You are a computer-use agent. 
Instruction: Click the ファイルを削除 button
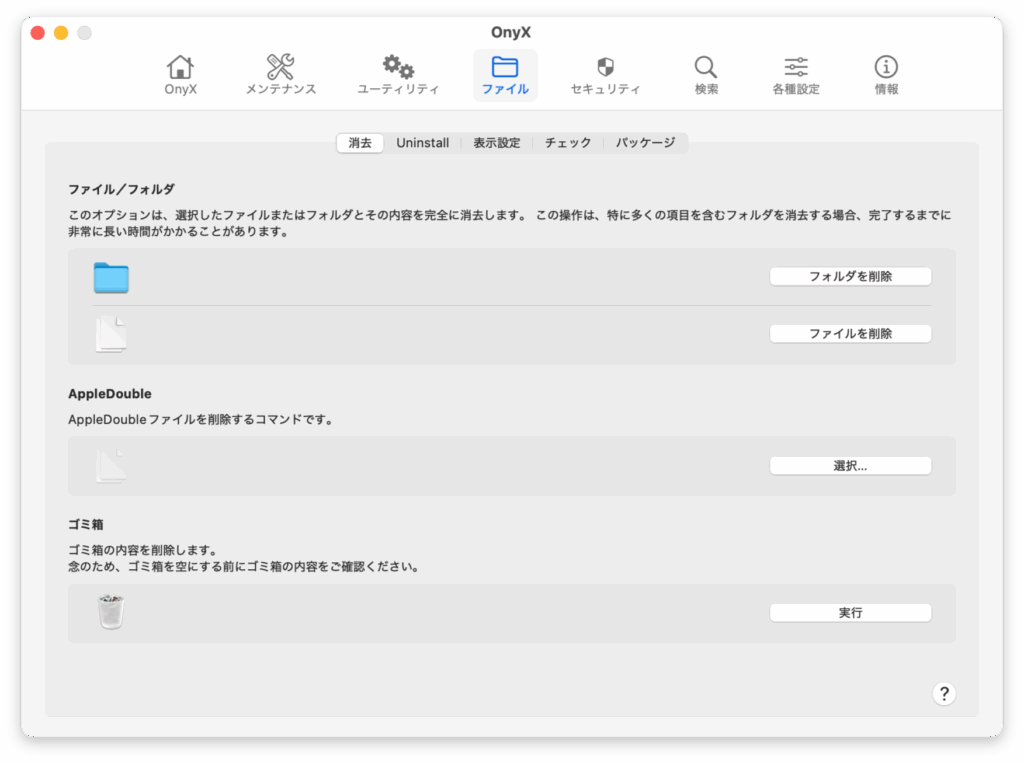click(850, 334)
